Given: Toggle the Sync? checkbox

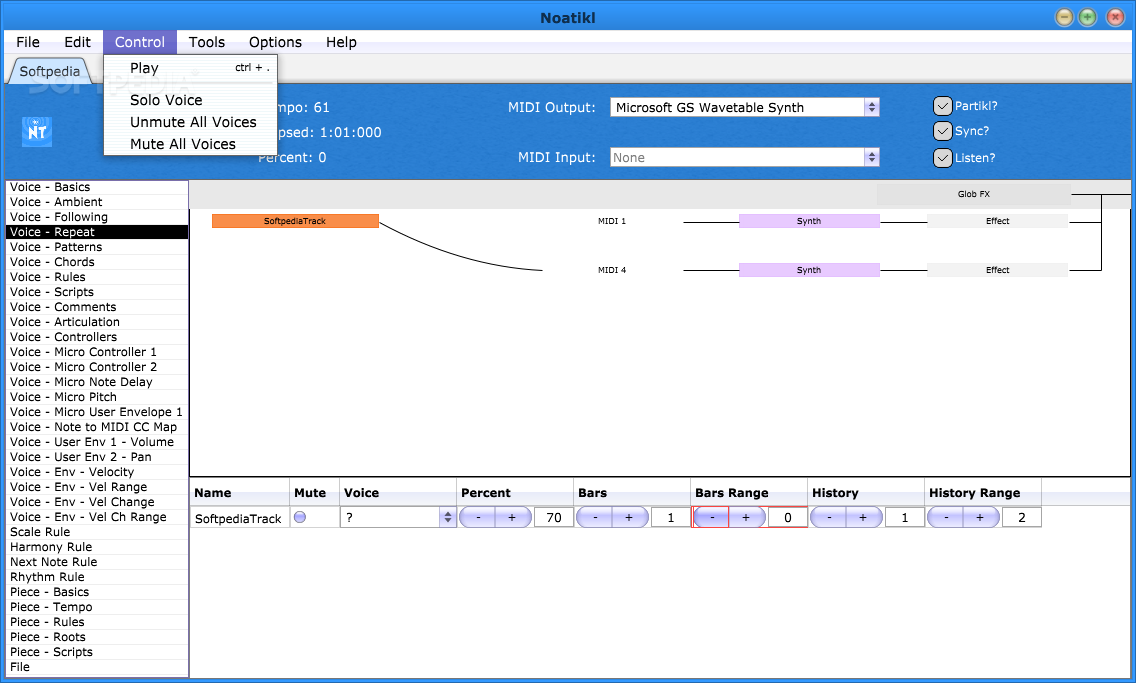Looking at the screenshot, I should coord(943,131).
